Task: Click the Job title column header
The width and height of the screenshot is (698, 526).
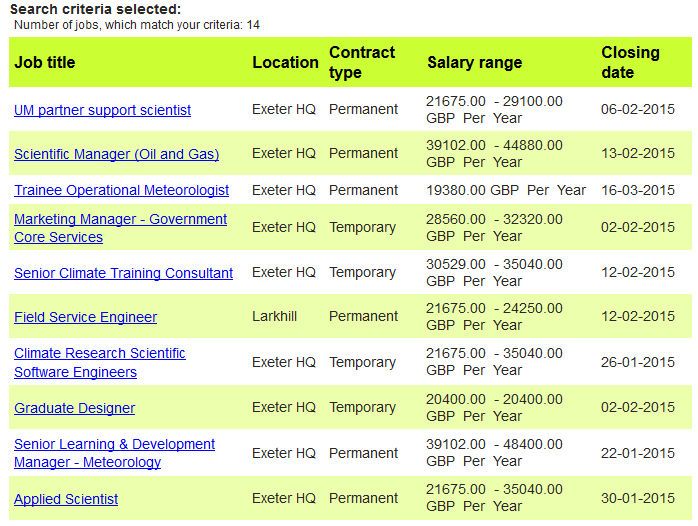Action: click(45, 62)
